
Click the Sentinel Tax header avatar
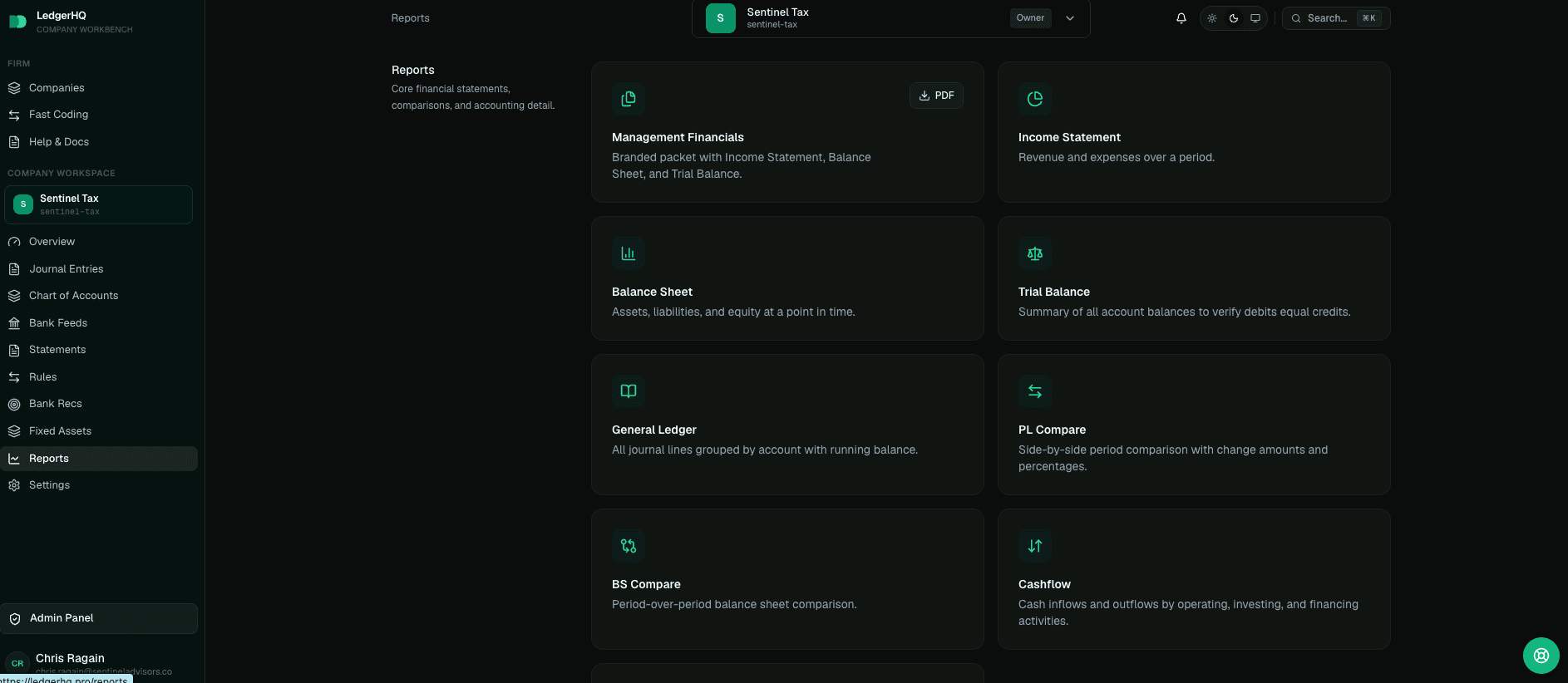coord(721,18)
